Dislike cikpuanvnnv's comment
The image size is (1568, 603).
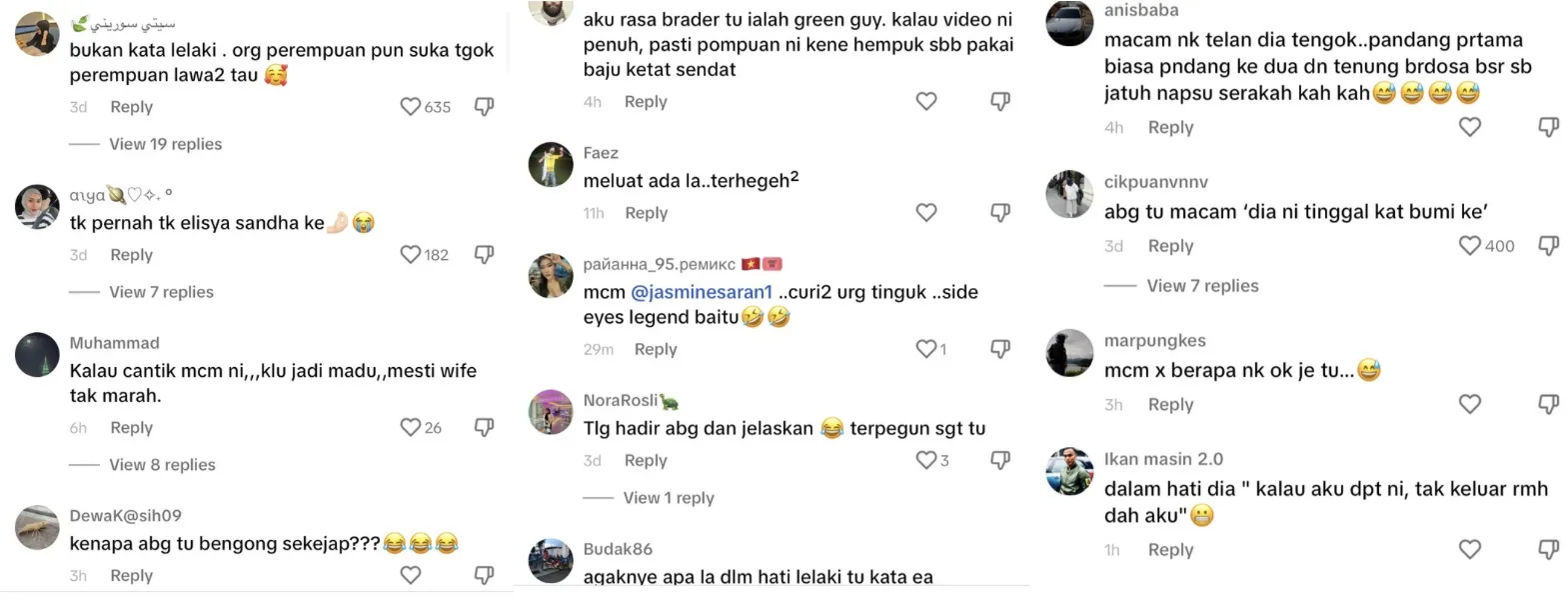tap(1548, 245)
